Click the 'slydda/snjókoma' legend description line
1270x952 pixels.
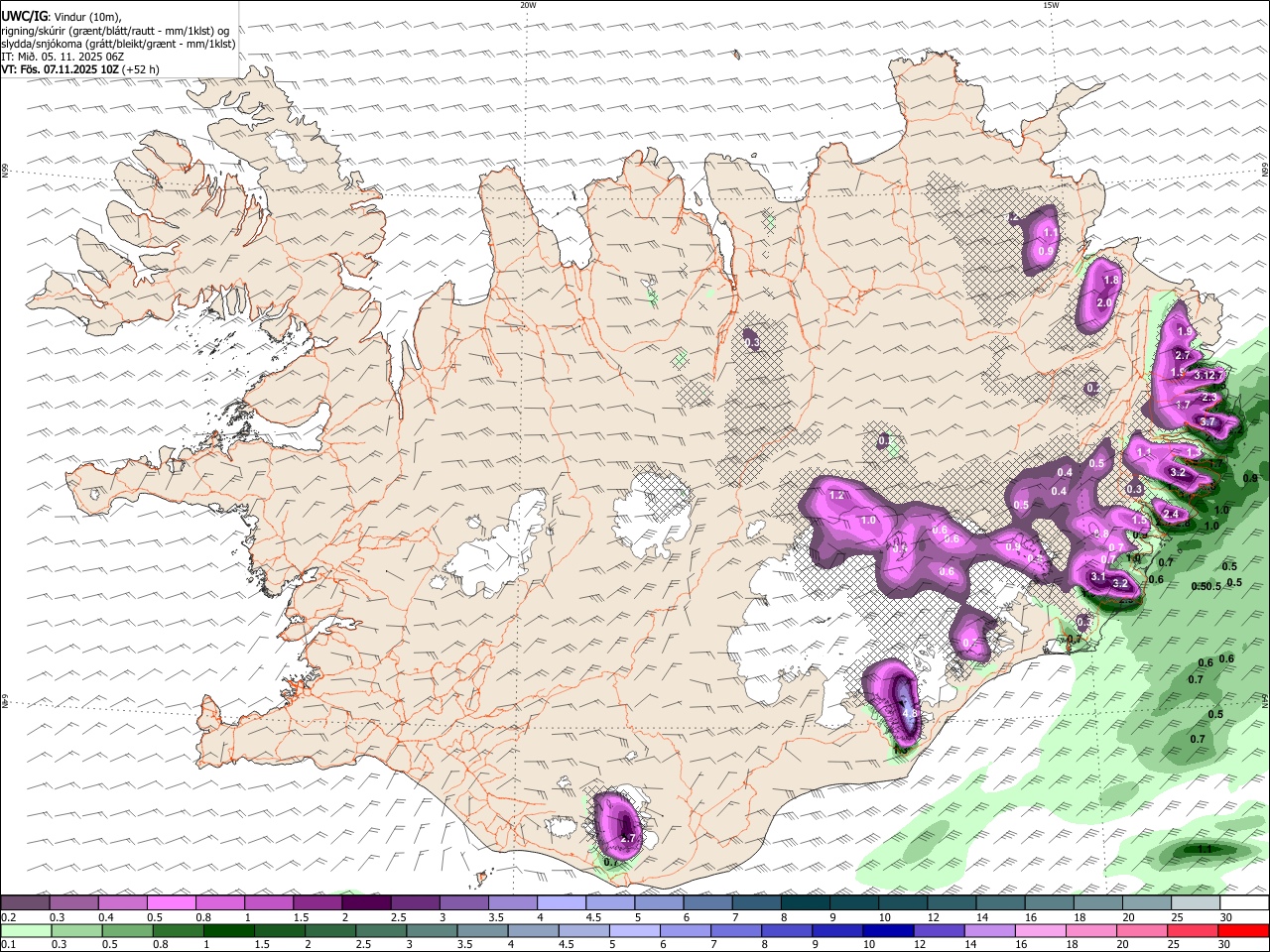pos(118,44)
